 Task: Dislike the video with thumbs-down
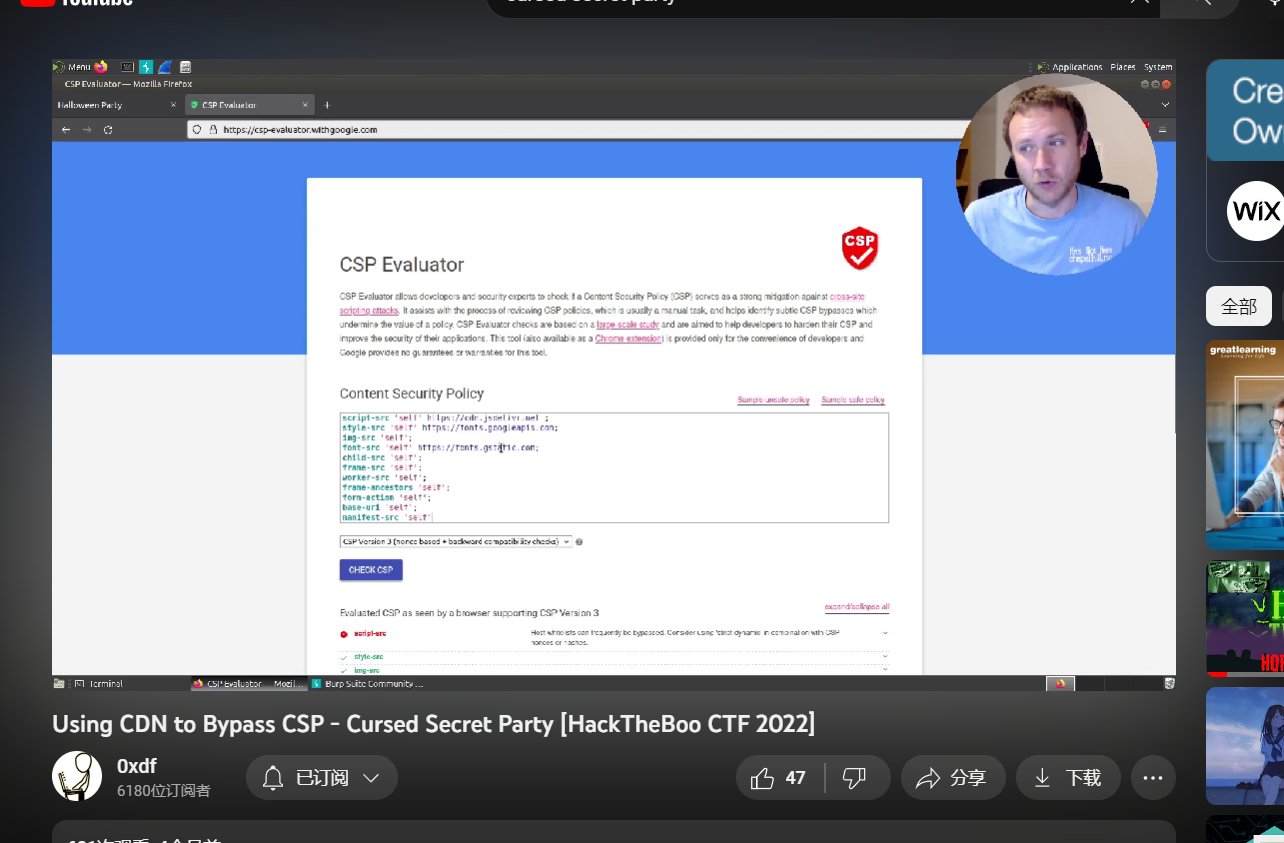(855, 778)
